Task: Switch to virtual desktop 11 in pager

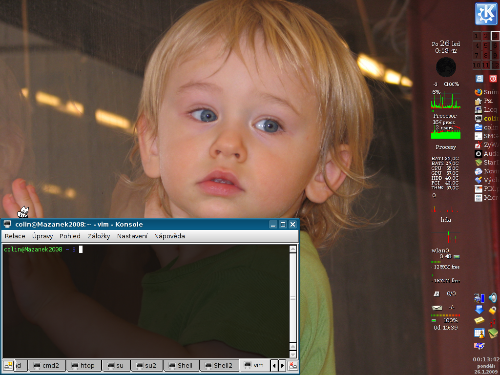Action: [x=486, y=65]
